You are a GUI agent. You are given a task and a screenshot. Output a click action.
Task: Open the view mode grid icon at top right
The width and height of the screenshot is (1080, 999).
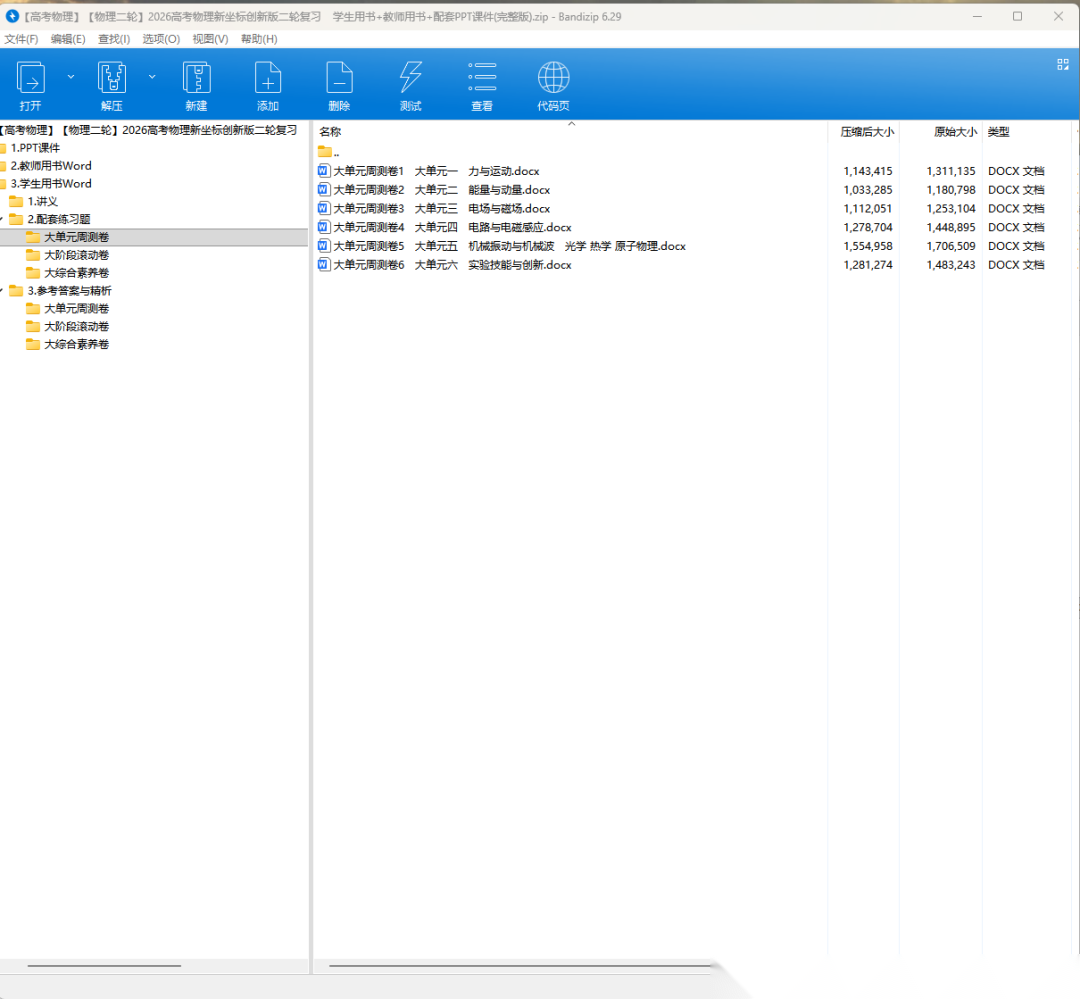click(1063, 64)
